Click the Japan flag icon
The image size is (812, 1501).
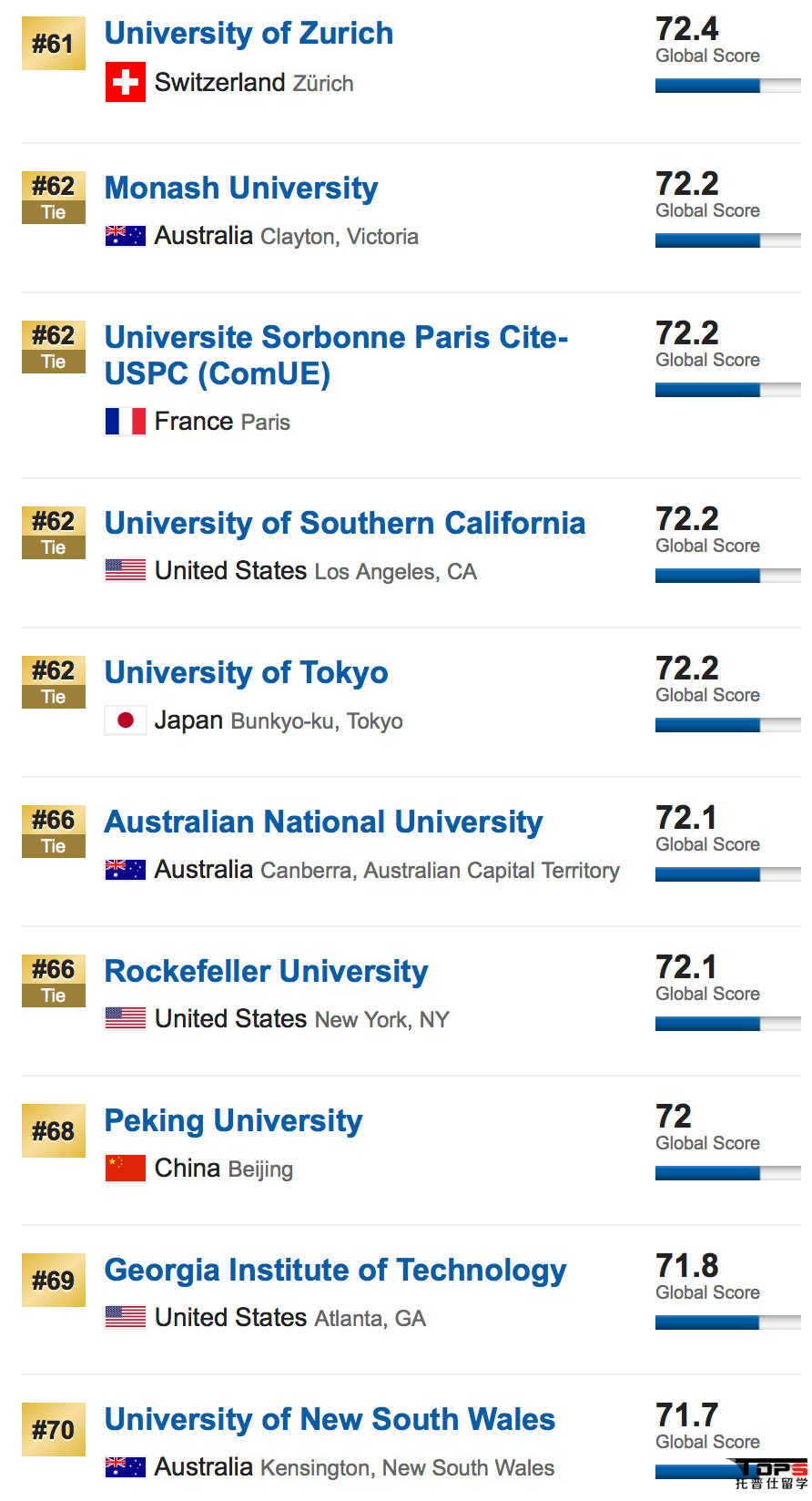click(x=126, y=720)
